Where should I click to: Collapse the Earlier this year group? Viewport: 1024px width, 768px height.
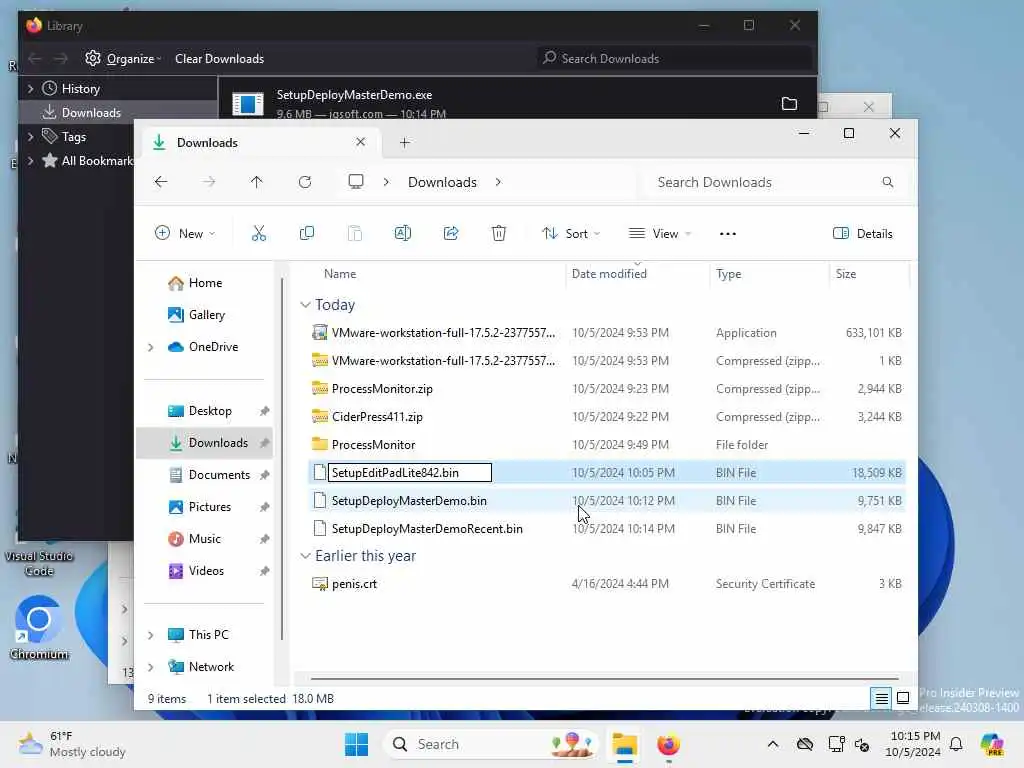pos(305,556)
